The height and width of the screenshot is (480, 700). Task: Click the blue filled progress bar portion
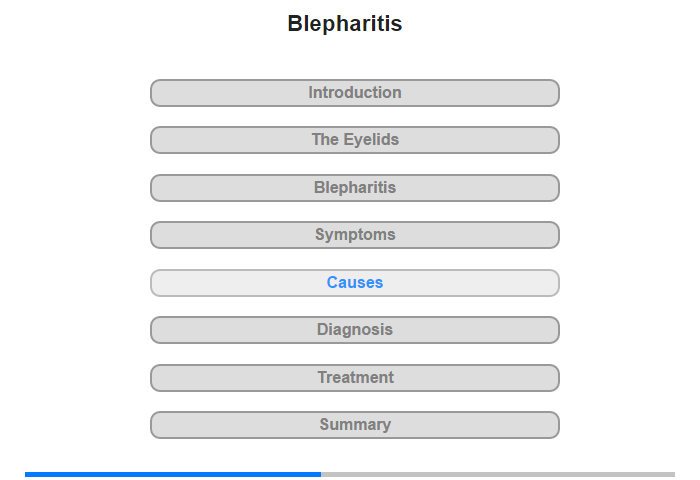click(x=170, y=474)
